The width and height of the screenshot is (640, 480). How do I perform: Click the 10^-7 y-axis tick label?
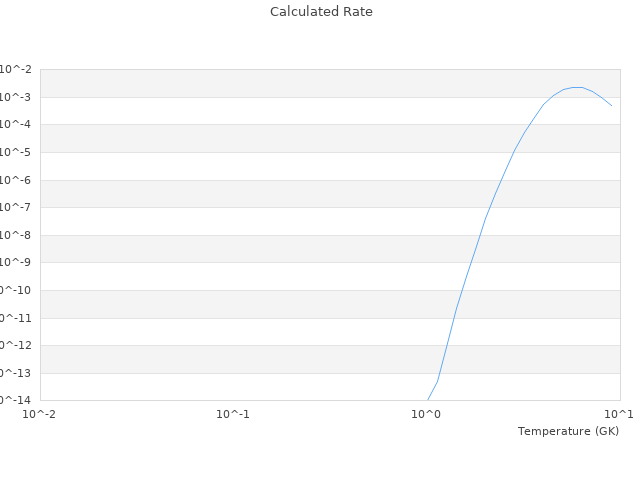coord(16,207)
